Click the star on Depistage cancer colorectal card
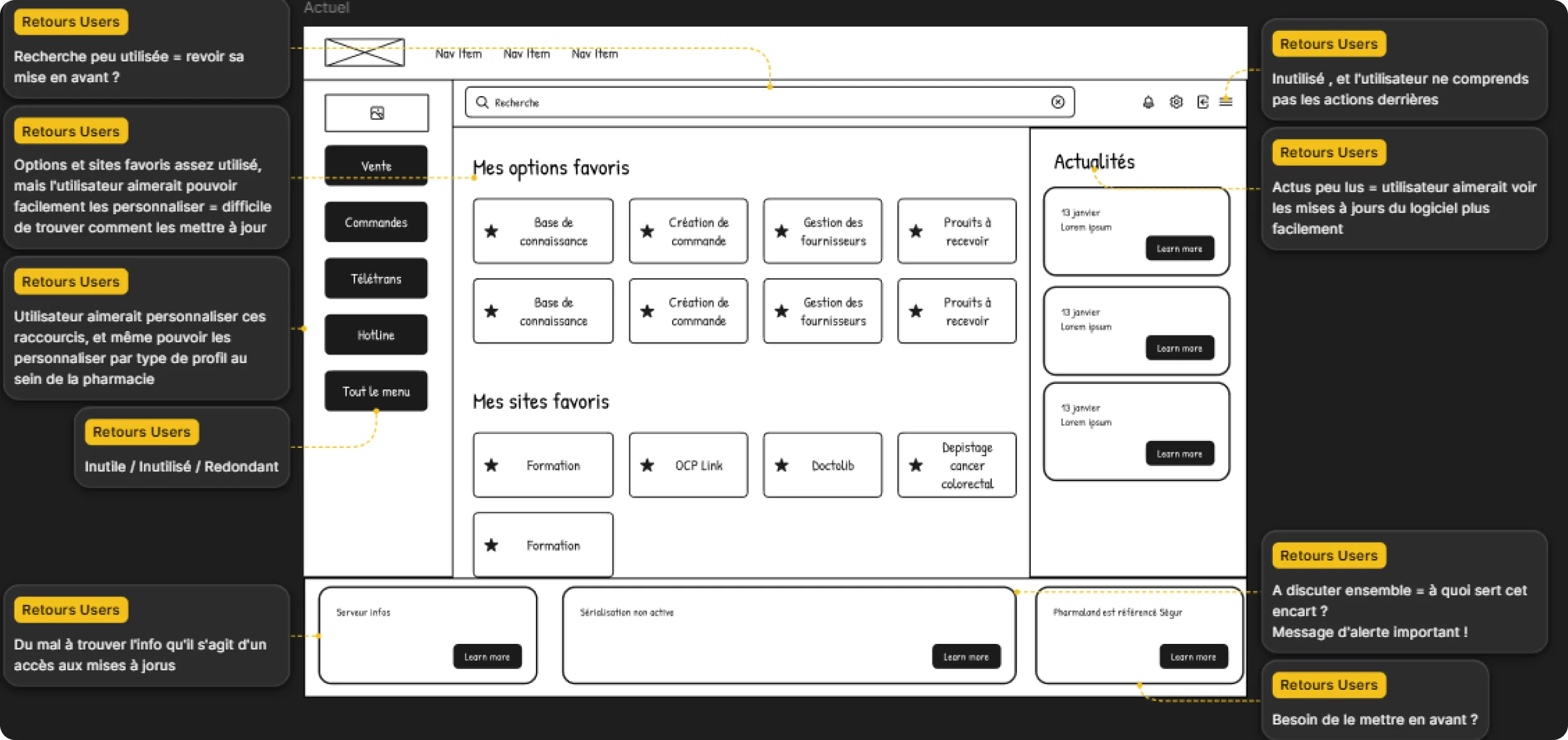Image resolution: width=1568 pixels, height=740 pixels. pyautogui.click(x=916, y=465)
